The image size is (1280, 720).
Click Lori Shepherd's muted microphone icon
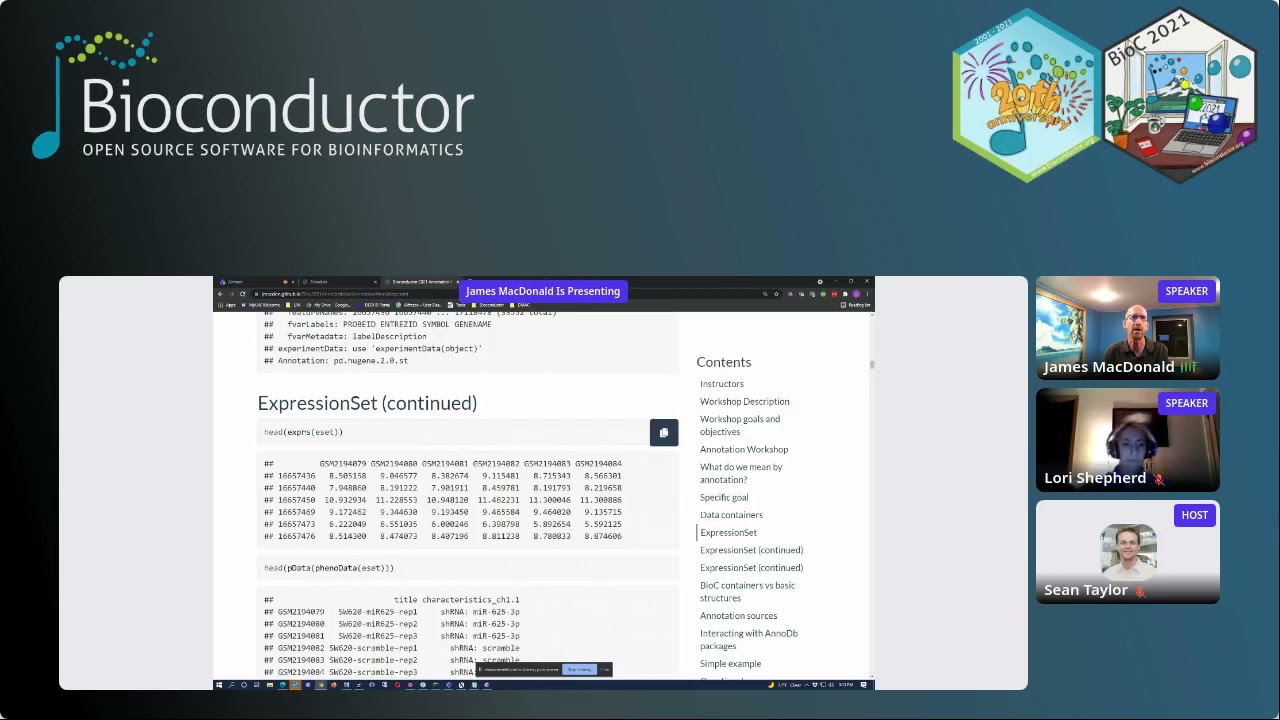(x=1159, y=479)
